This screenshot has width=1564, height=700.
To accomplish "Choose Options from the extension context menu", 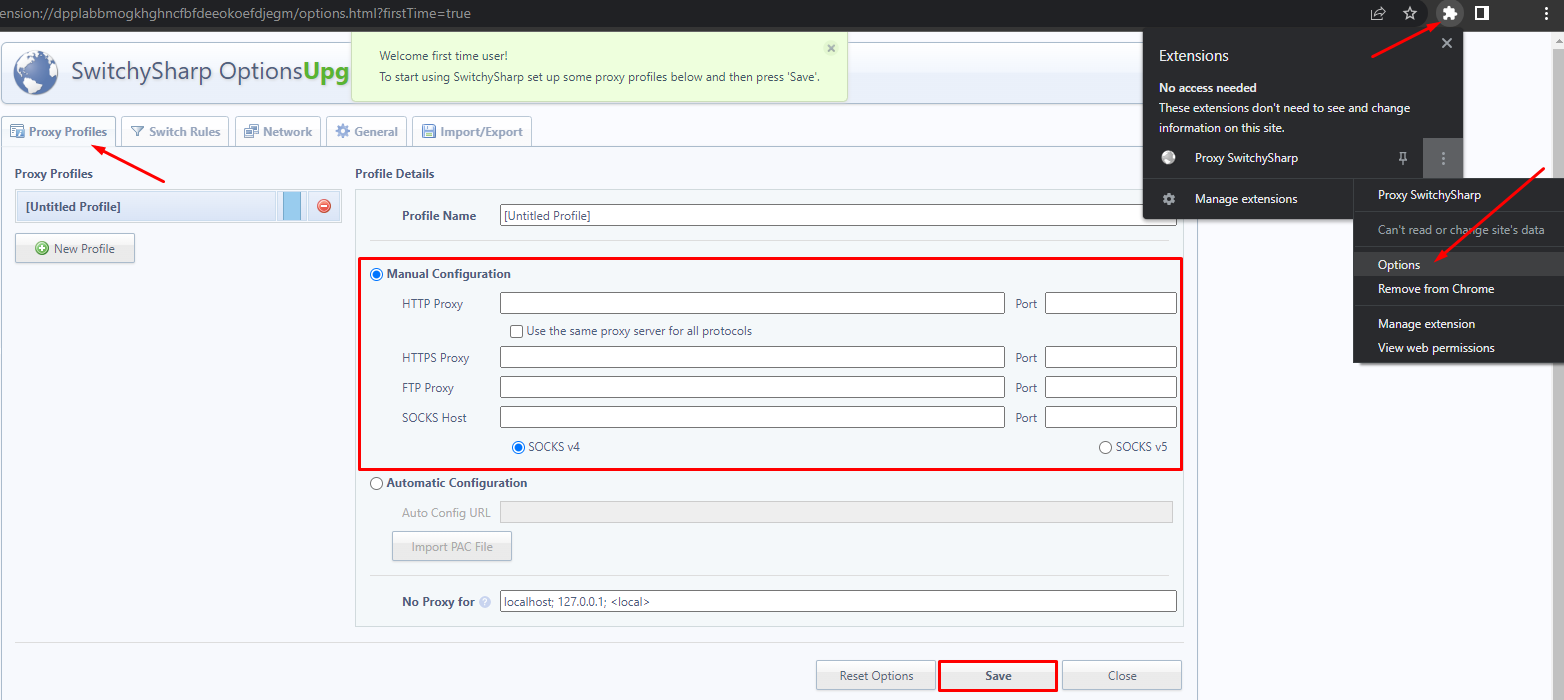I will pyautogui.click(x=1458, y=265).
